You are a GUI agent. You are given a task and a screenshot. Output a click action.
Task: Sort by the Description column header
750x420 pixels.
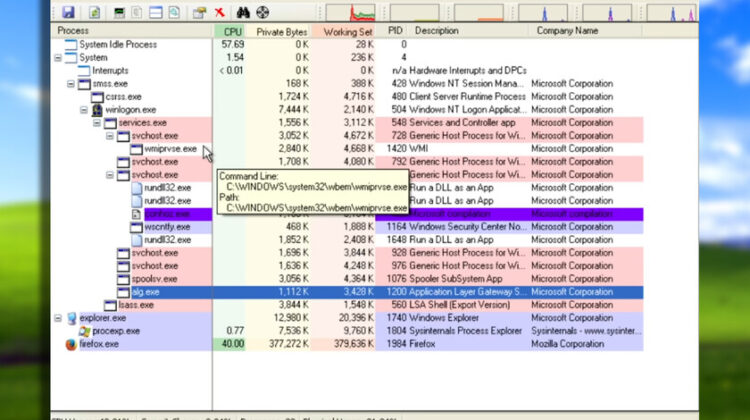[469, 31]
